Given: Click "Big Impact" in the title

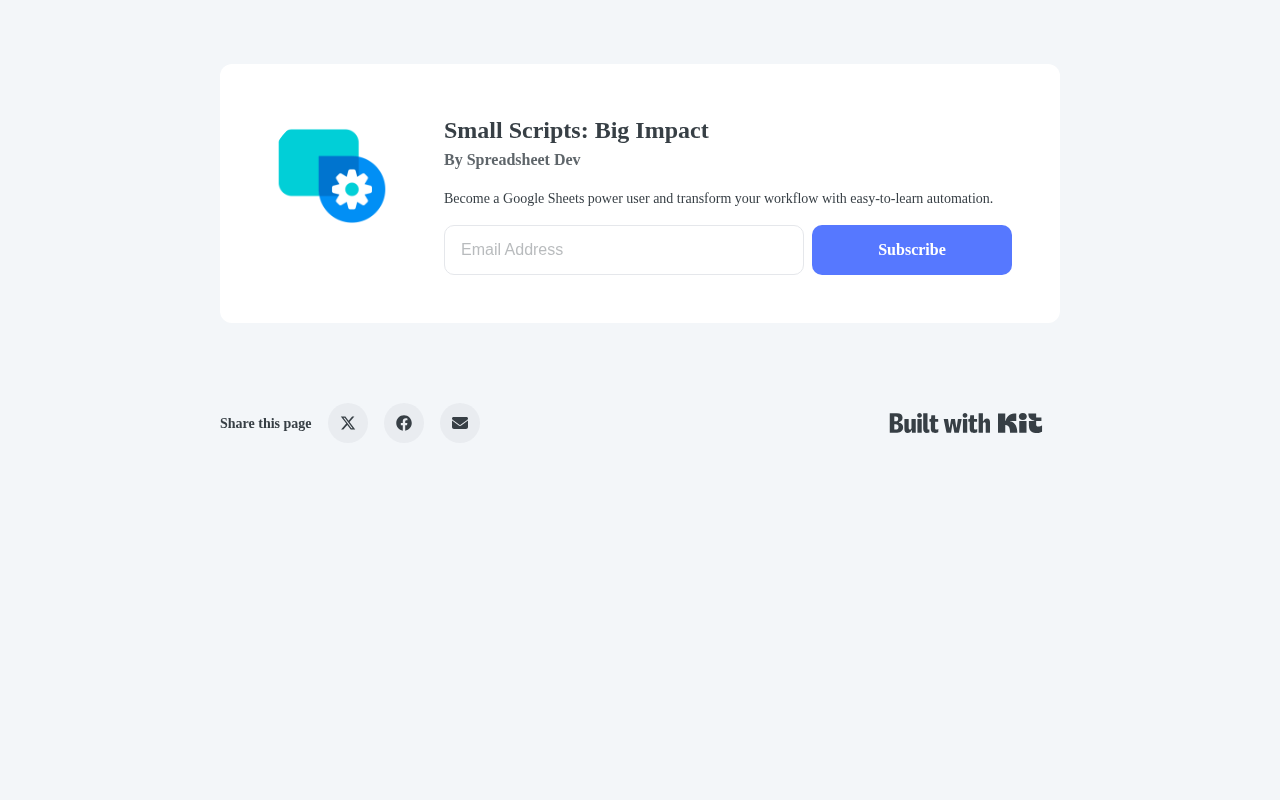Looking at the screenshot, I should [652, 130].
